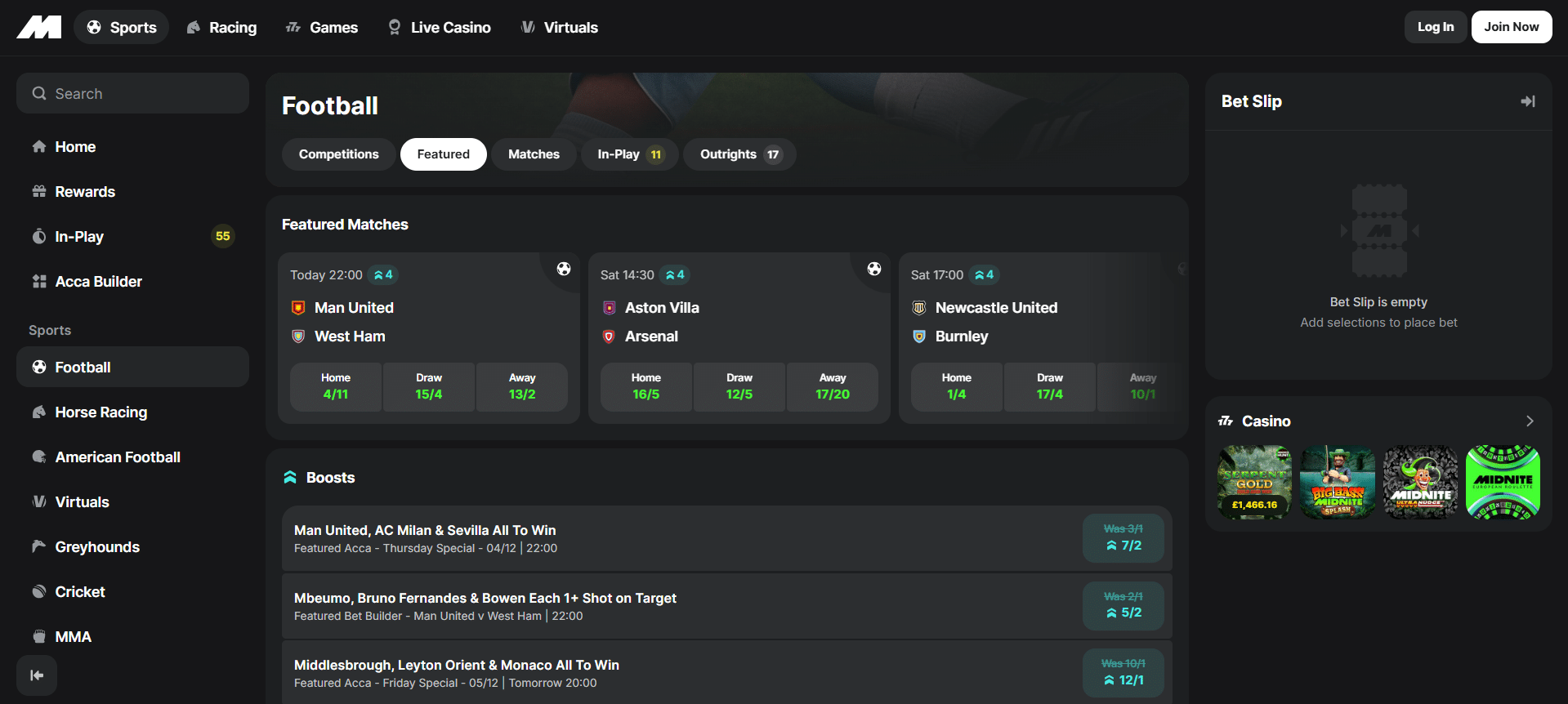Select Home 4/11 odds for Man United
The image size is (1568, 704).
click(x=336, y=386)
